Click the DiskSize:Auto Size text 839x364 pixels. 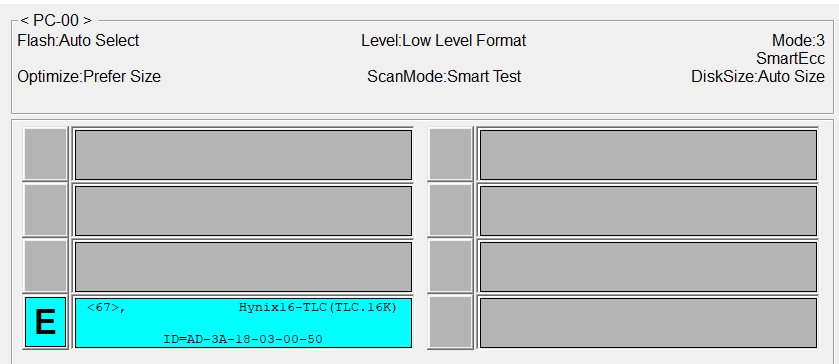[758, 77]
